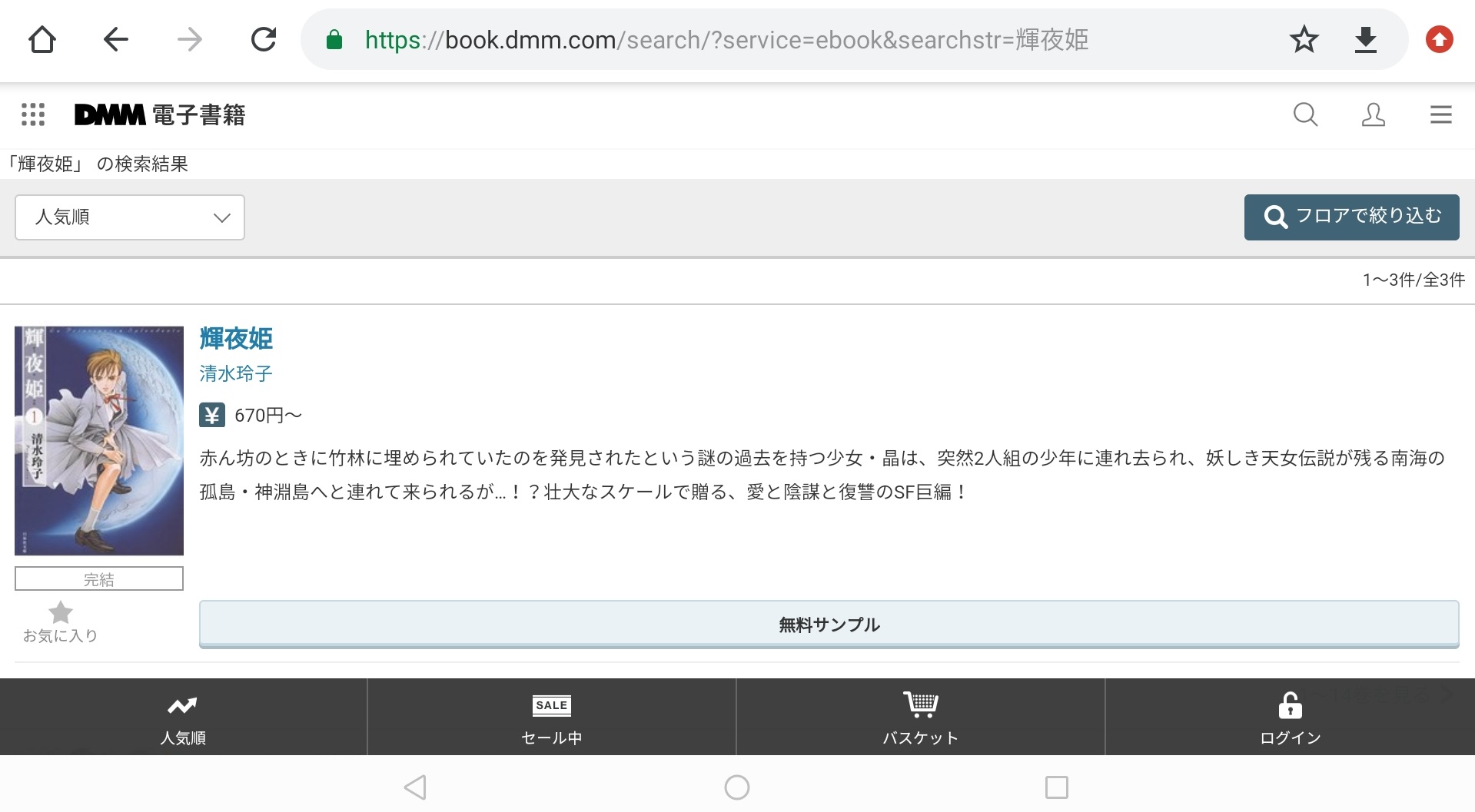Reload the page with refresh icon
The image size is (1475, 812).
click(x=264, y=39)
